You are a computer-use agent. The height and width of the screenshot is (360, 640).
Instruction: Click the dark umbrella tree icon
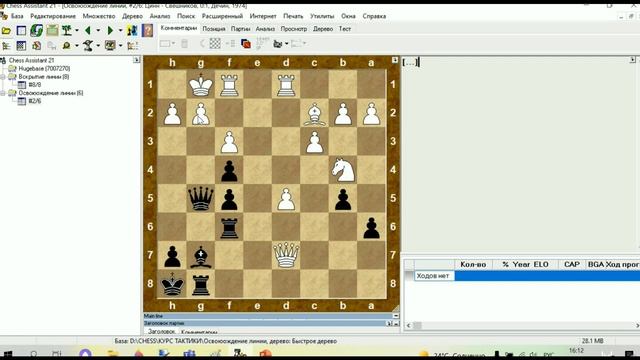pyautogui.click(x=88, y=46)
